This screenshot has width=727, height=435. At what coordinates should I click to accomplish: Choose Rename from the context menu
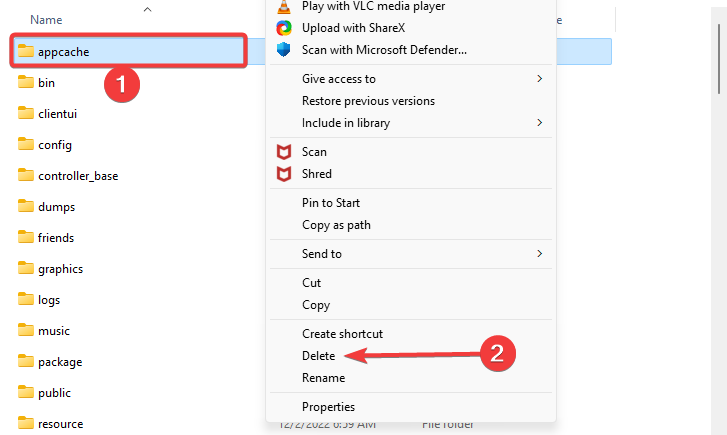pos(324,378)
